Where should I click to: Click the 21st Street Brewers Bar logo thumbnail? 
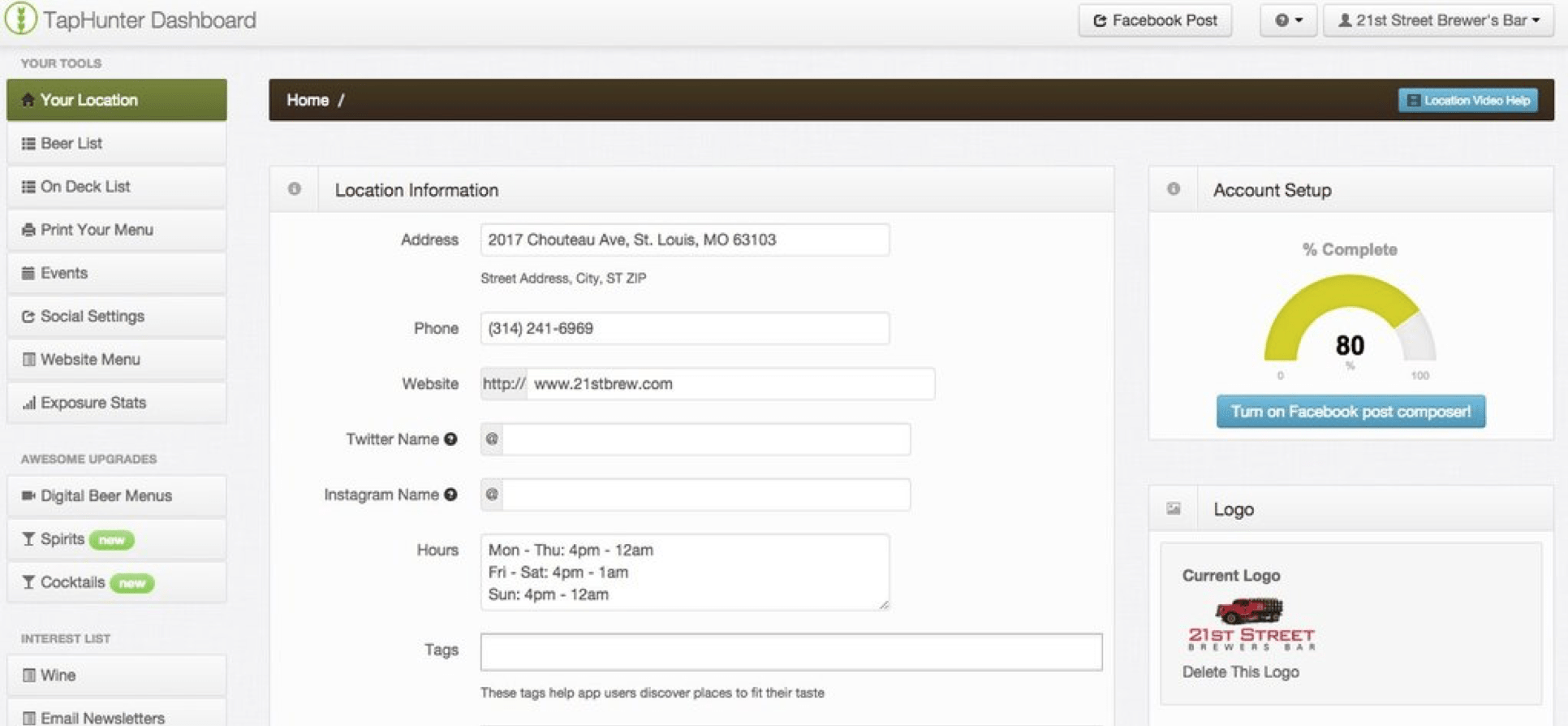(1251, 624)
